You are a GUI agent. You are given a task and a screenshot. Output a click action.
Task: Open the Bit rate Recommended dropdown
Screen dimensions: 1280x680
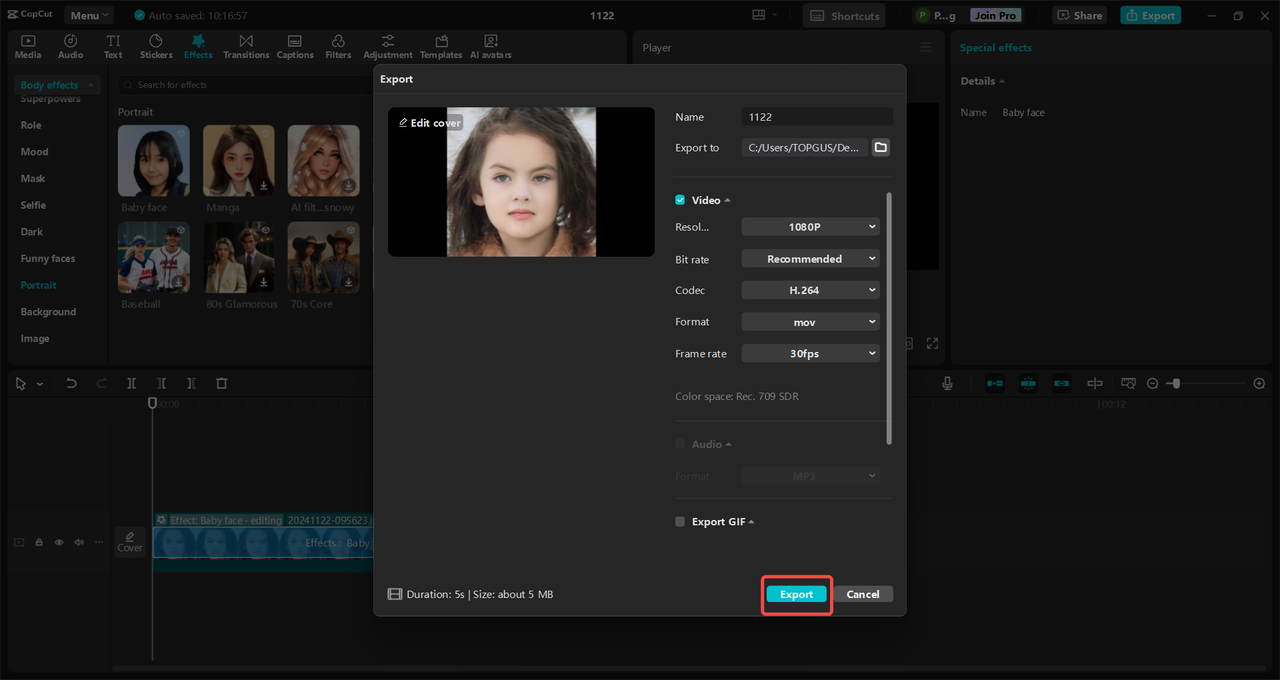point(811,259)
